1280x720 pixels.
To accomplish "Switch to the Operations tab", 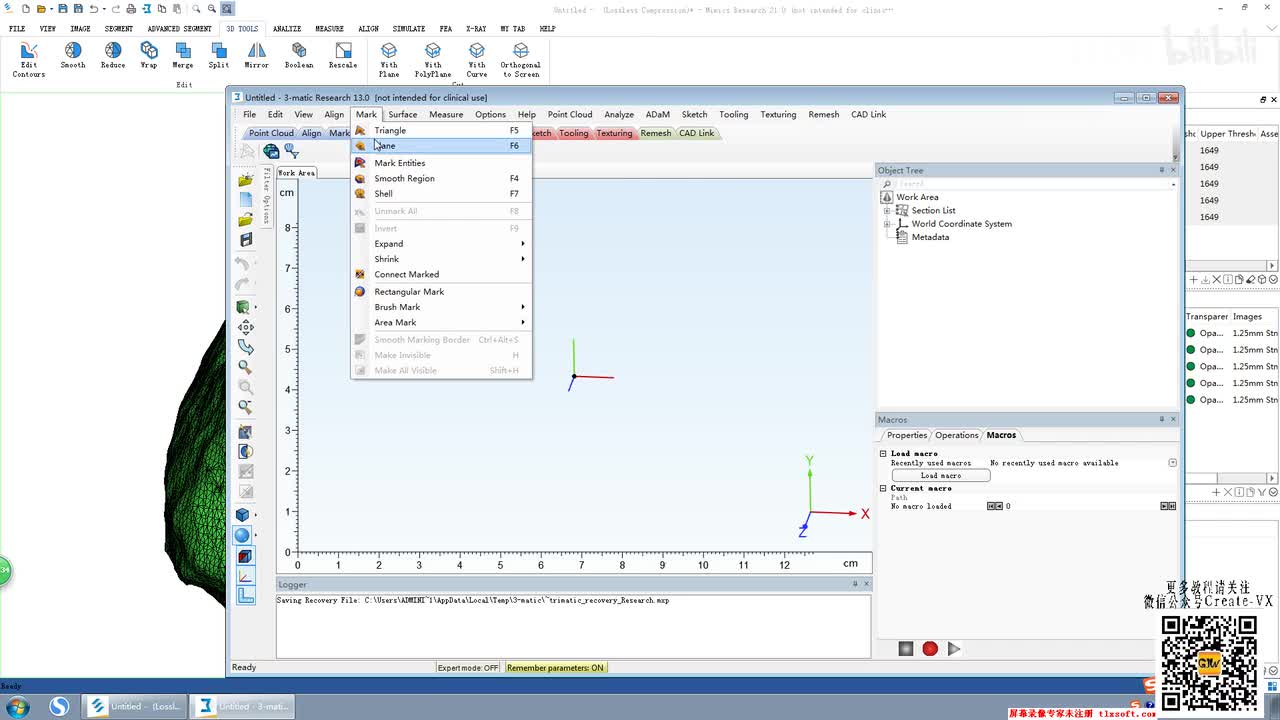I will pos(957,435).
